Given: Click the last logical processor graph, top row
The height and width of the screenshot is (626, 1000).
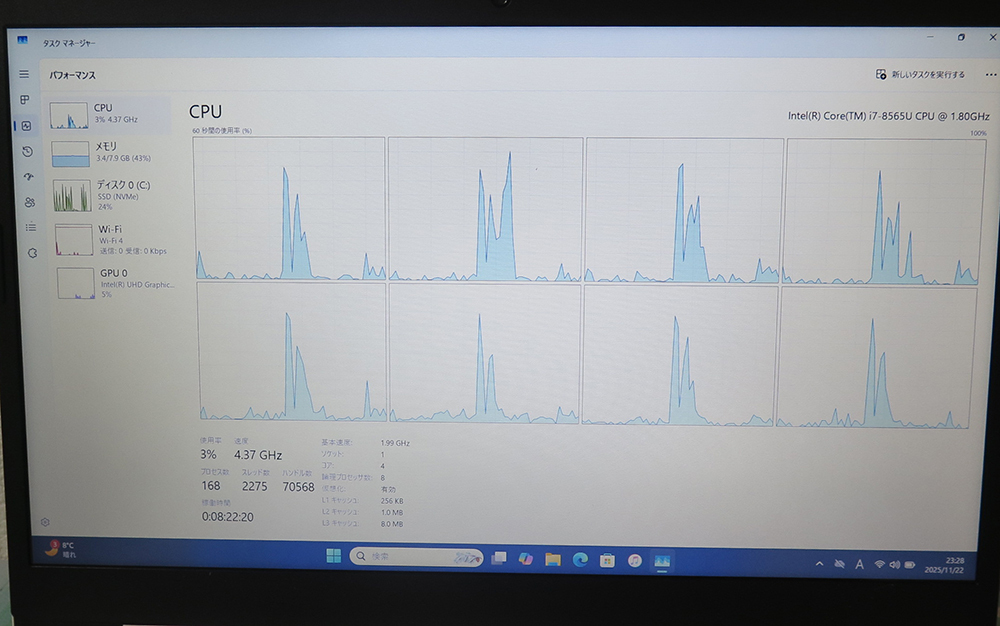Looking at the screenshot, I should tap(886, 211).
